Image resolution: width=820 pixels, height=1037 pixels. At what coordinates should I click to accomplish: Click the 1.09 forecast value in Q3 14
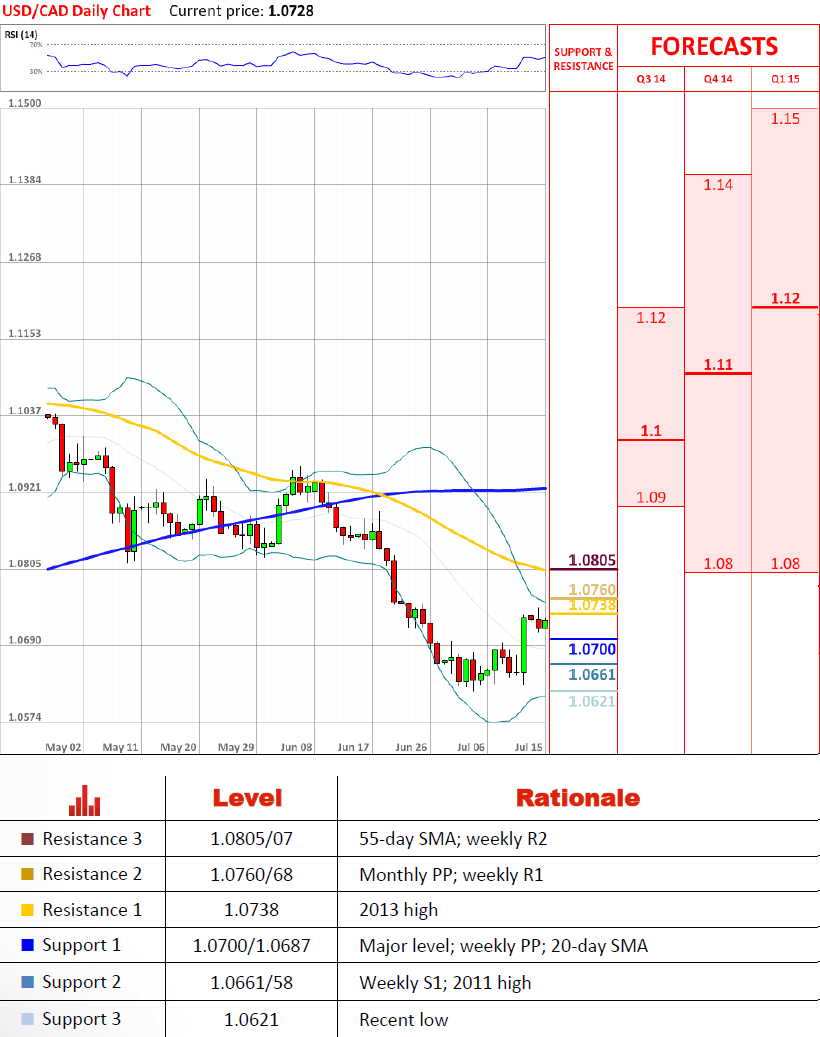pos(651,497)
